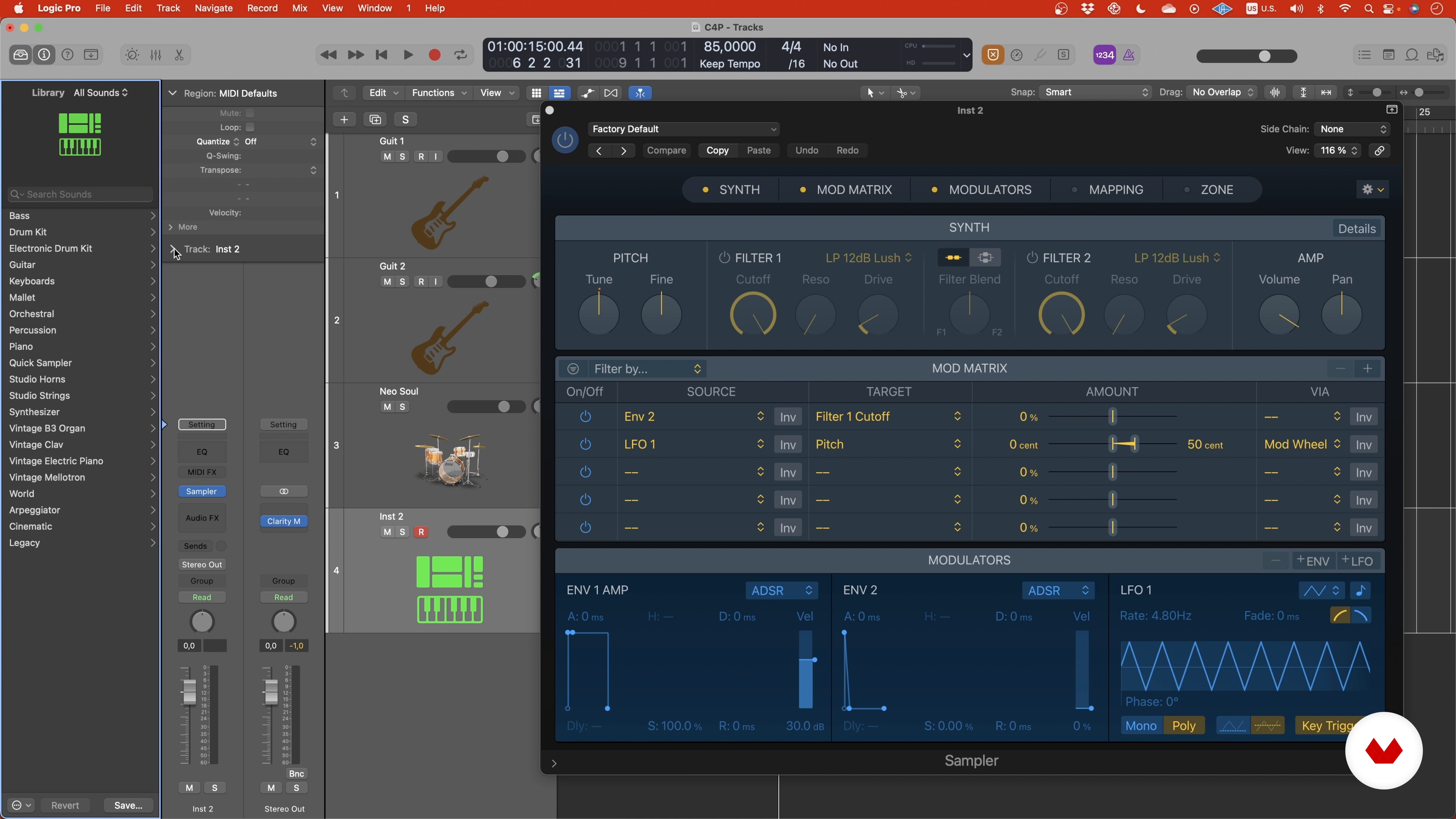Switch to the MAPPING tab

[x=1107, y=190]
